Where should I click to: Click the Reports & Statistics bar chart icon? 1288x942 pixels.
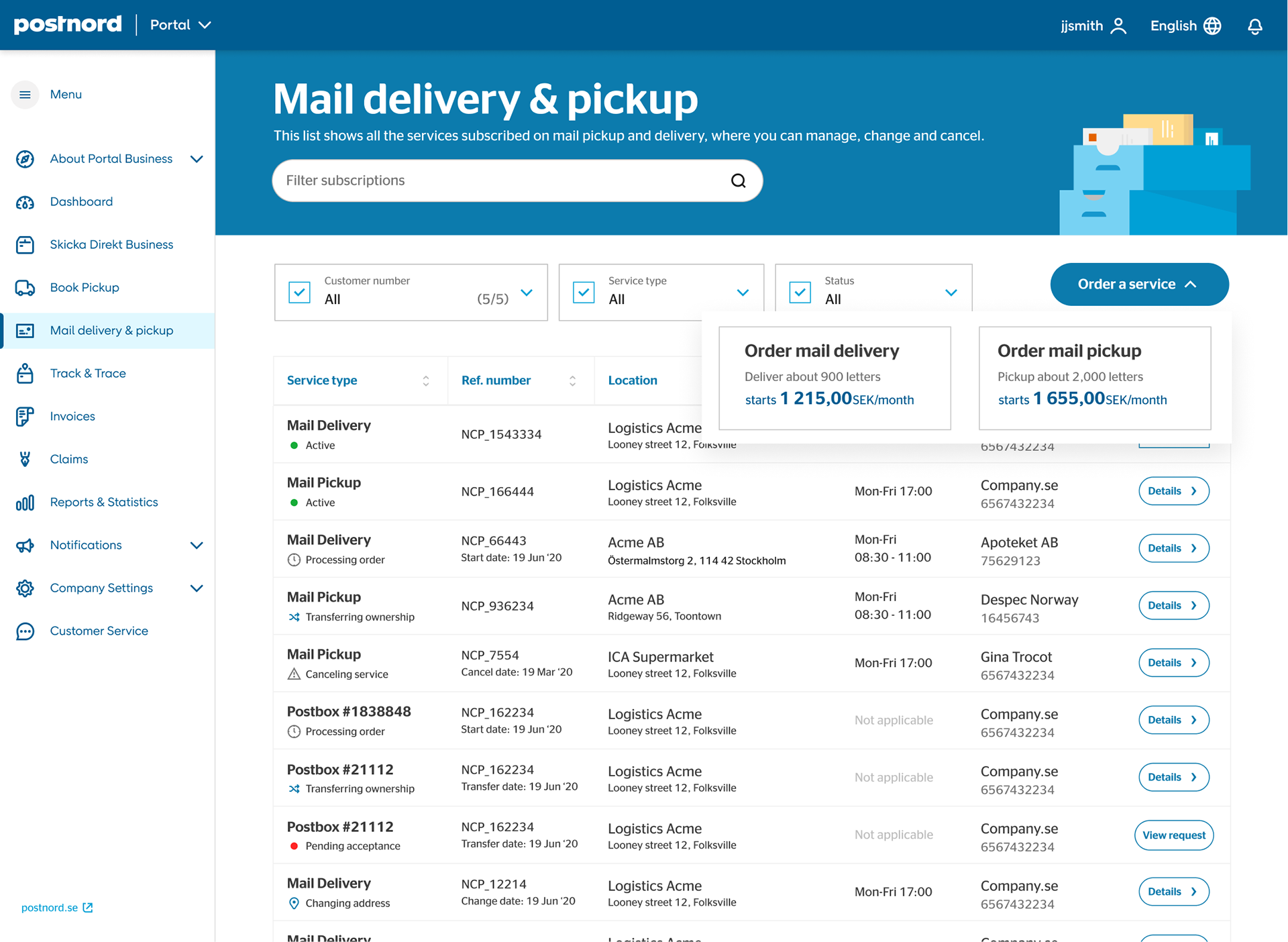tap(25, 503)
